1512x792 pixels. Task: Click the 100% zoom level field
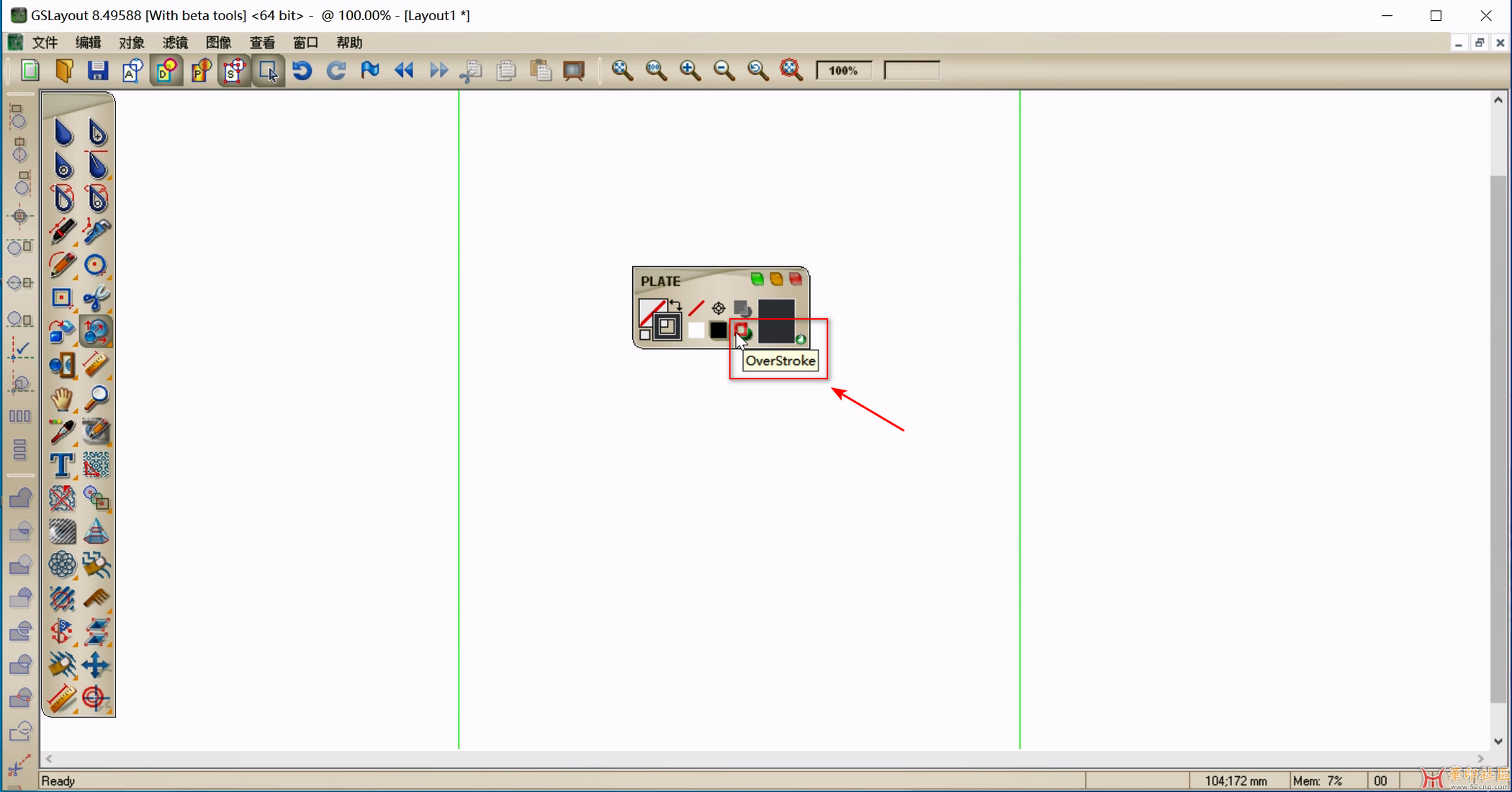843,71
